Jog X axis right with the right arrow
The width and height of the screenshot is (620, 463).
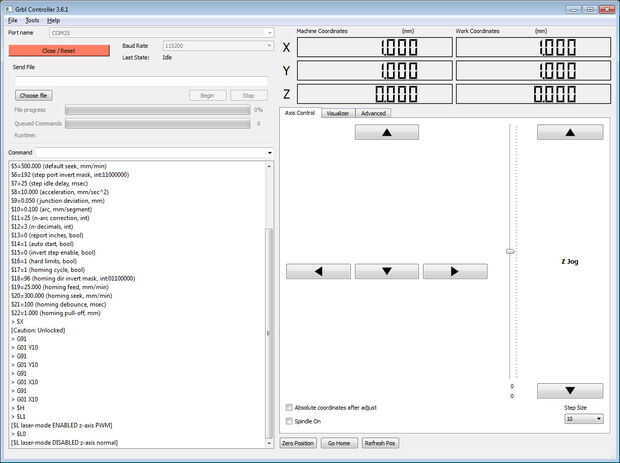[x=455, y=272]
